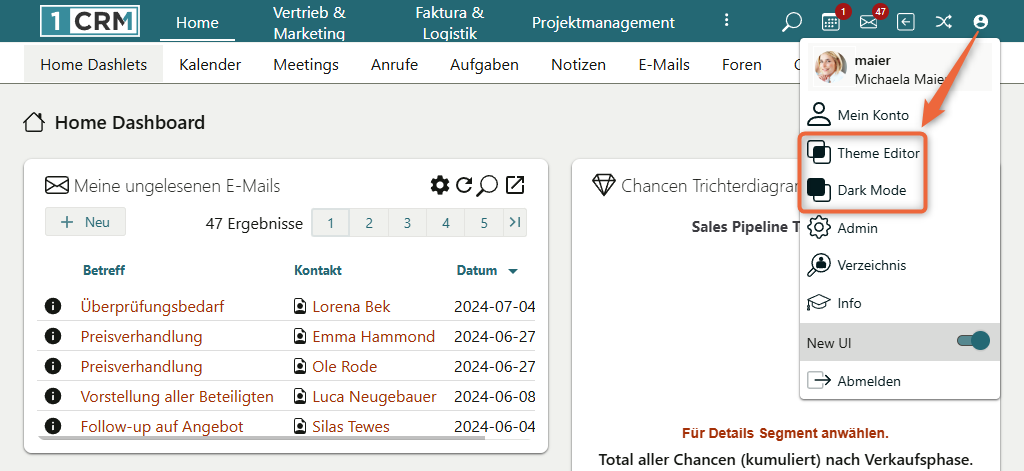Open dashlet in external view icon
Image resolution: width=1024 pixels, height=471 pixels.
(x=515, y=185)
